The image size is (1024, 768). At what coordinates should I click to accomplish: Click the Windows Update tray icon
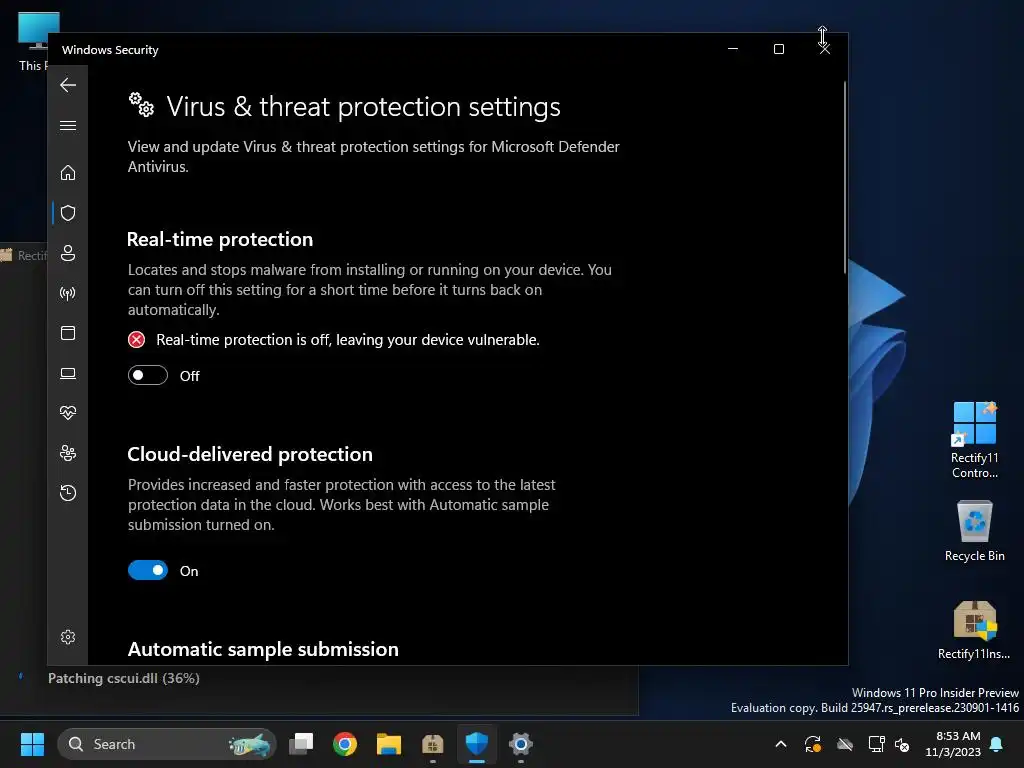click(813, 744)
